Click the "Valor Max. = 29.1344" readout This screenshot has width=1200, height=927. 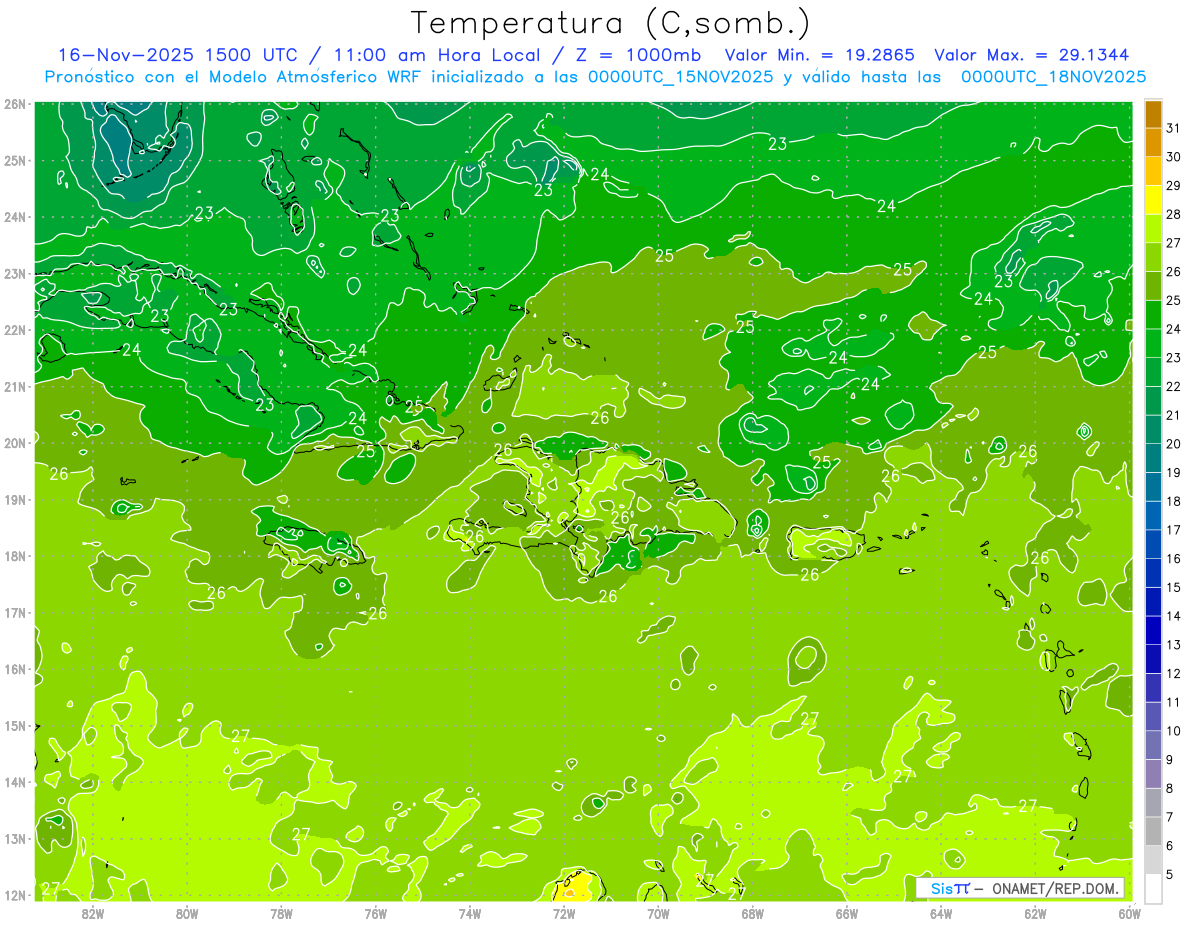[x=1032, y=55]
